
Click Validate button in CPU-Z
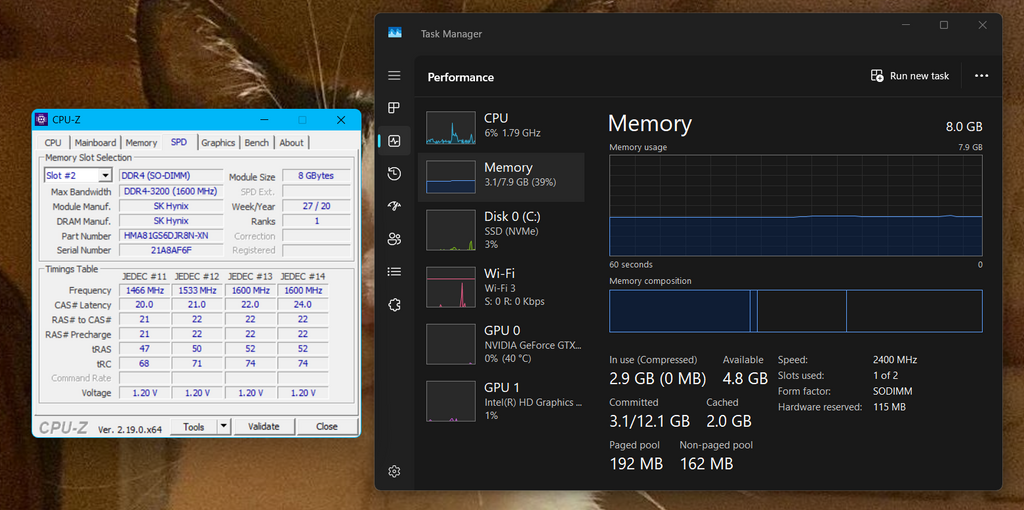(264, 426)
